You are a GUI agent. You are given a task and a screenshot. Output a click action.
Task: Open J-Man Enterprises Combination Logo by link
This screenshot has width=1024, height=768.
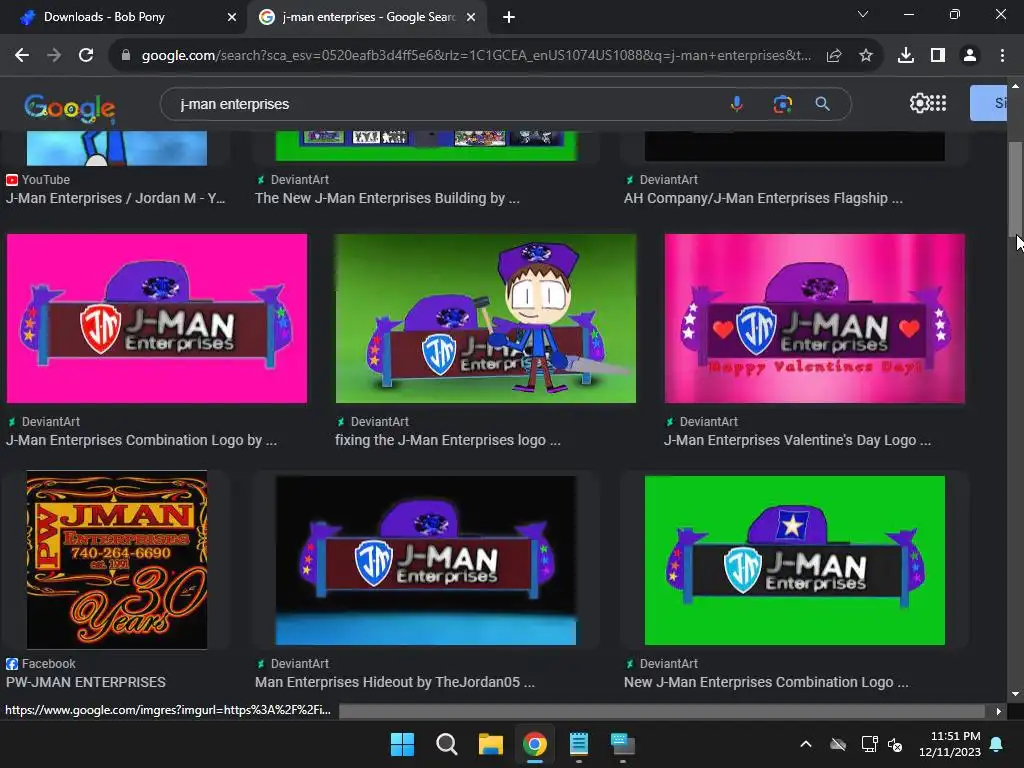[x=141, y=440]
